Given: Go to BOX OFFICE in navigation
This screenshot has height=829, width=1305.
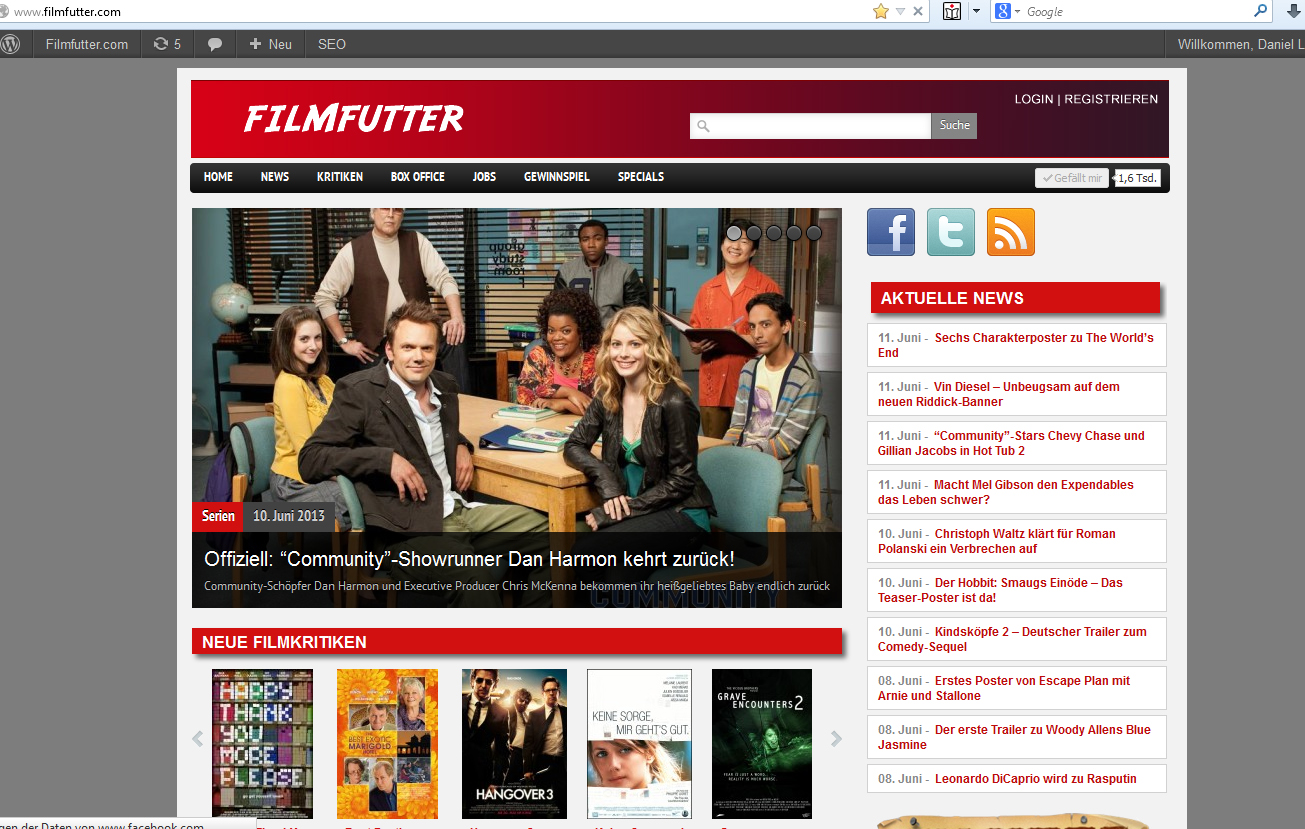Looking at the screenshot, I should point(417,177).
